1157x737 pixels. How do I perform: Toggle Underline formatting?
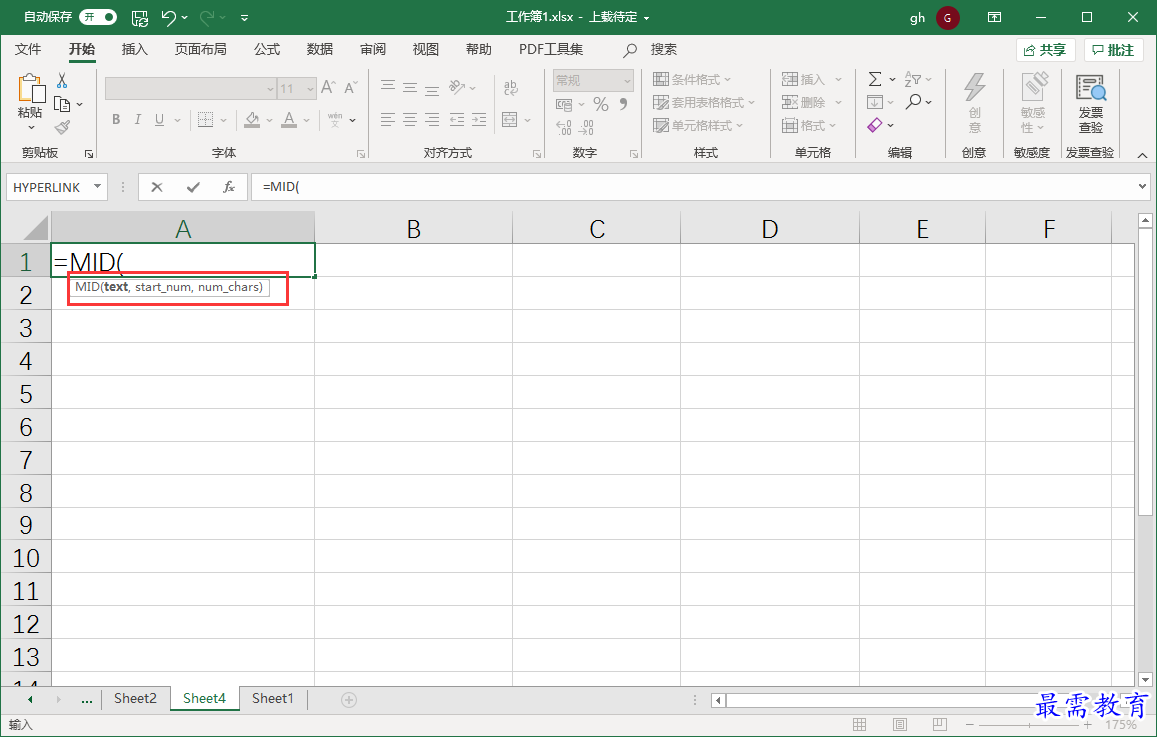(159, 120)
